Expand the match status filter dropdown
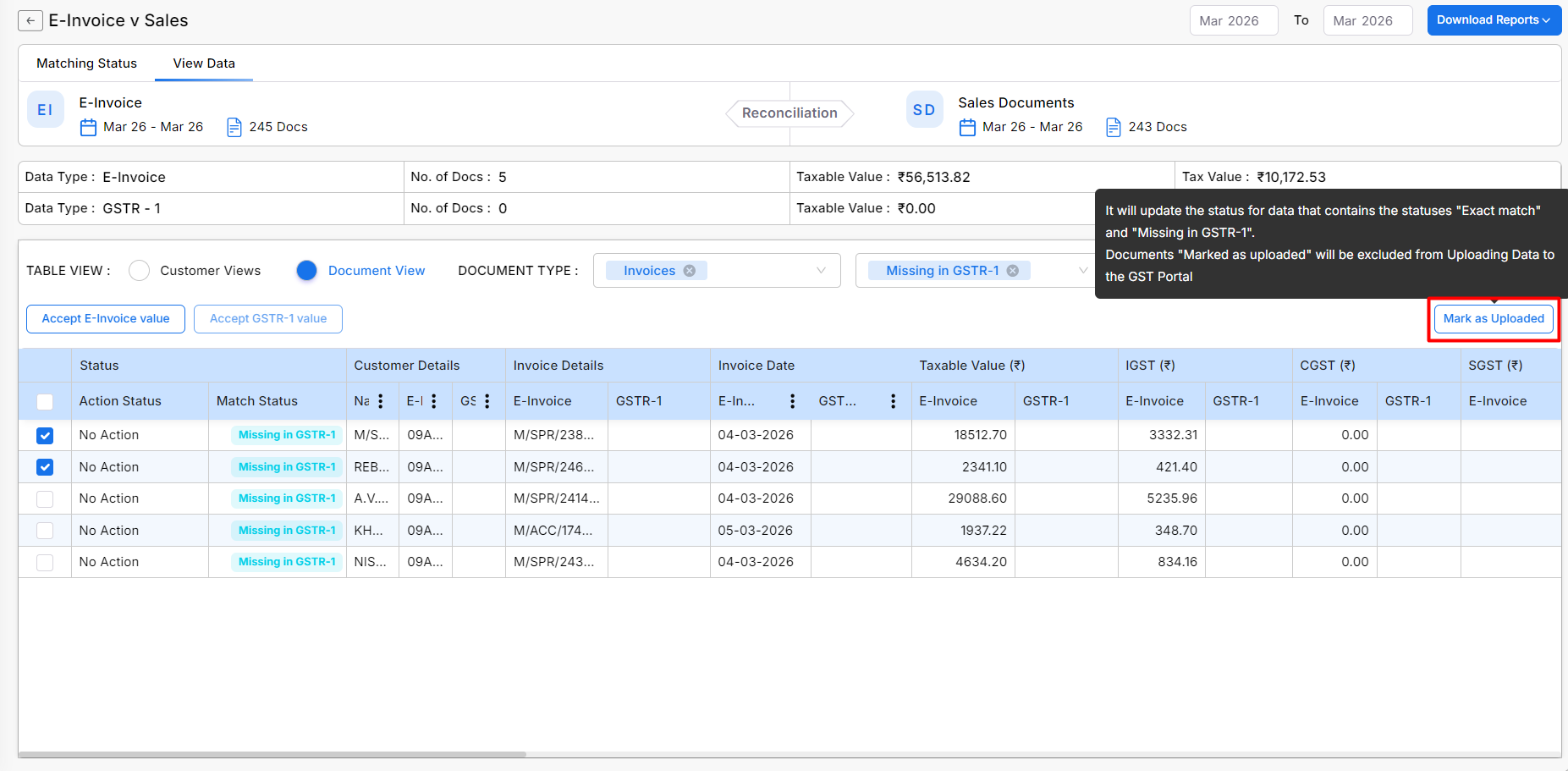 coord(1082,271)
